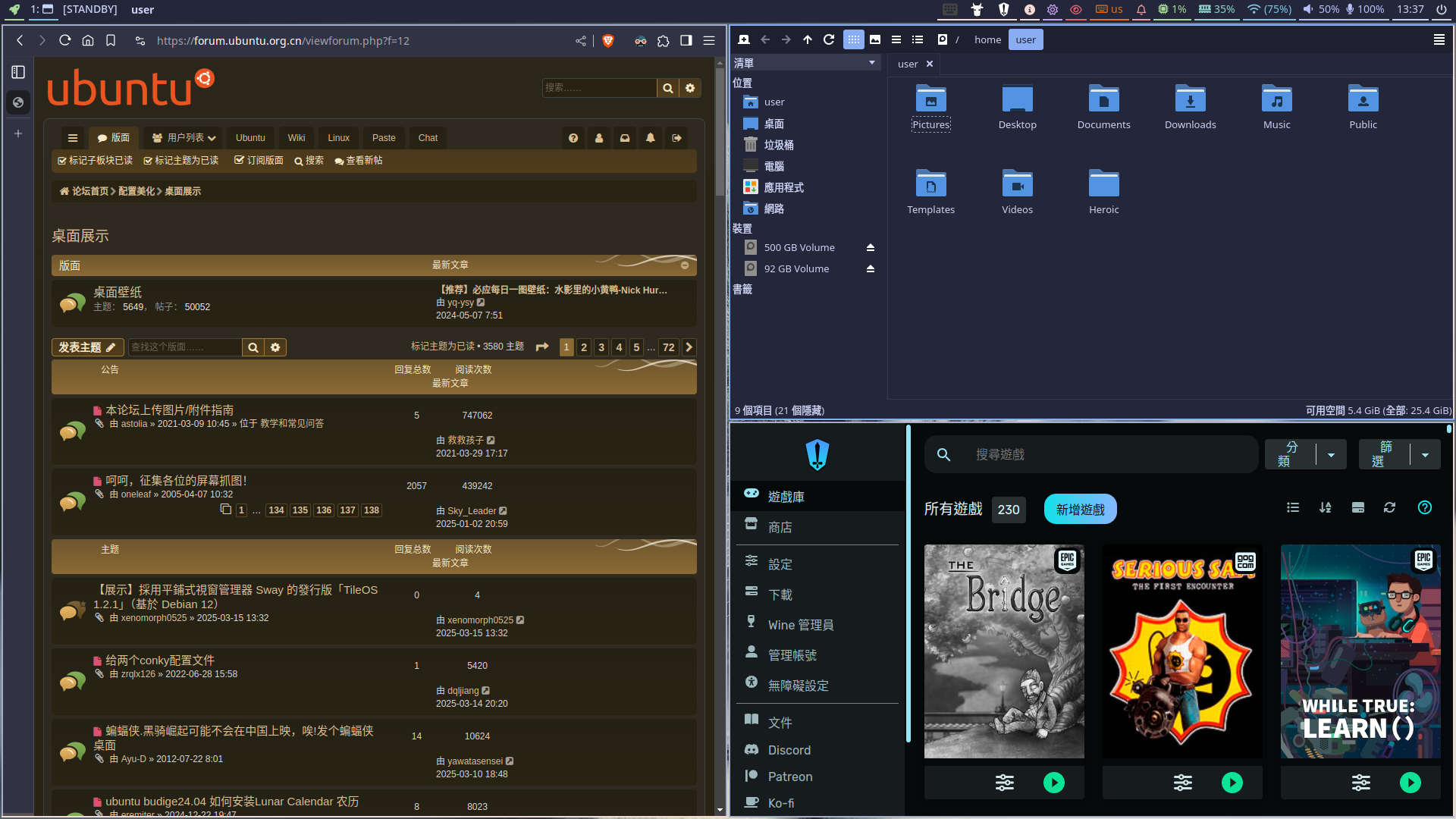Click 查看新帖 link

tap(358, 161)
